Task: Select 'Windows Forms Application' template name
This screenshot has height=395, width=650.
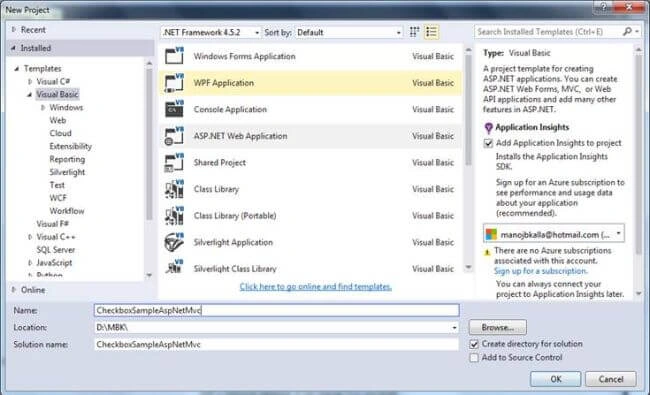Action: click(245, 56)
